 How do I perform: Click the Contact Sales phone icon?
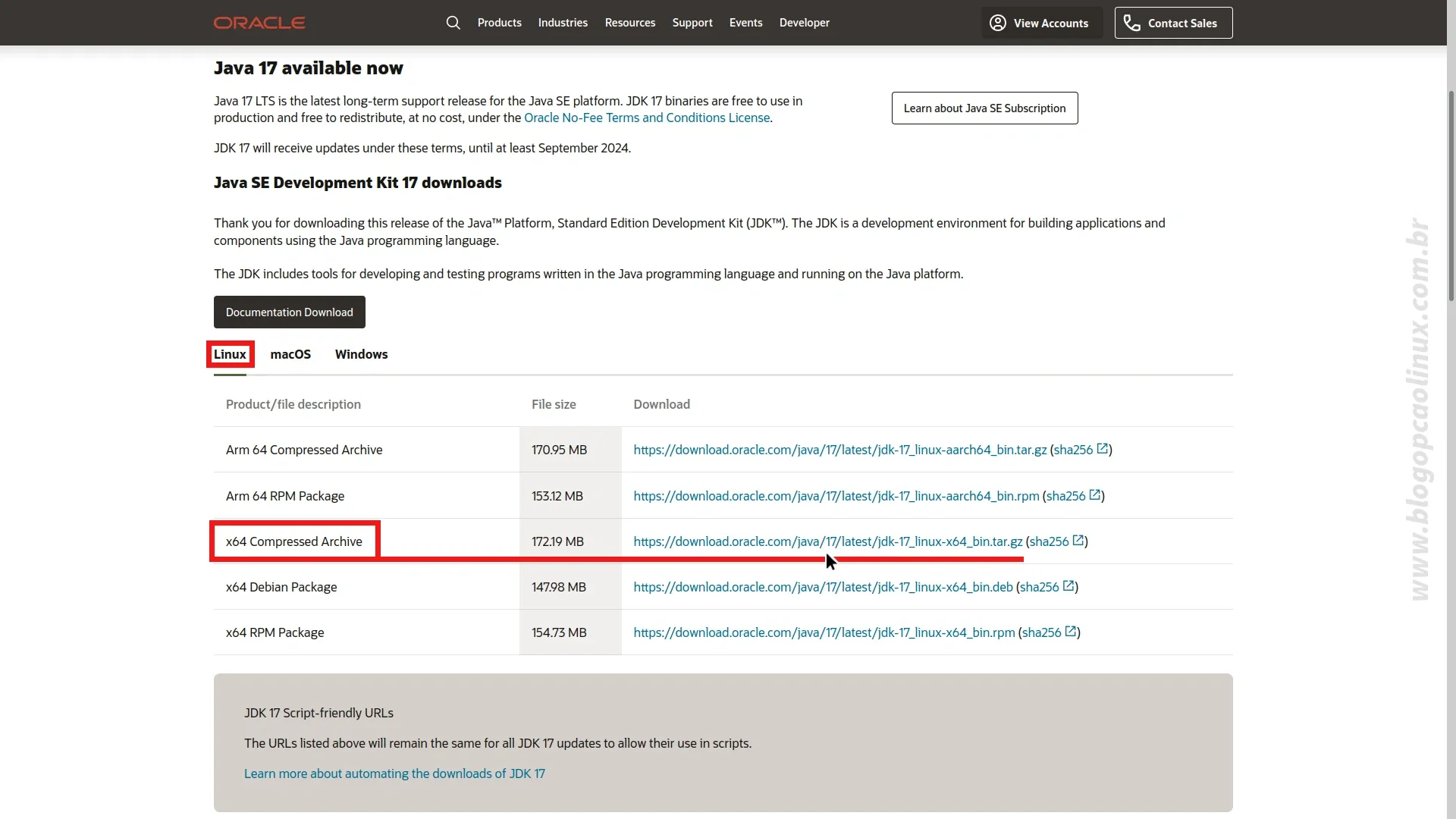click(1133, 23)
